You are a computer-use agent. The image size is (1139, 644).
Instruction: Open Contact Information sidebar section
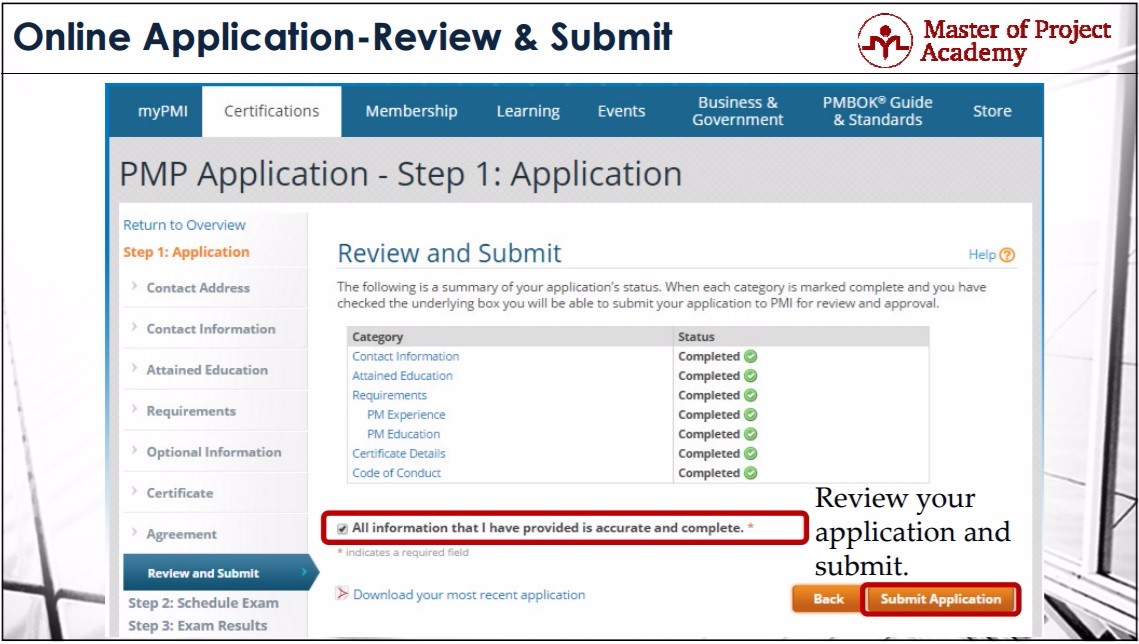[x=211, y=329]
